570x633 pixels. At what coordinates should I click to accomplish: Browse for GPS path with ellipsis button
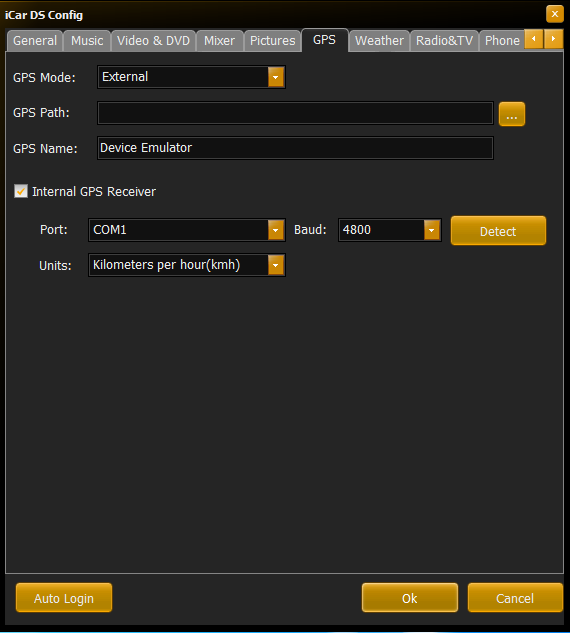coord(512,114)
